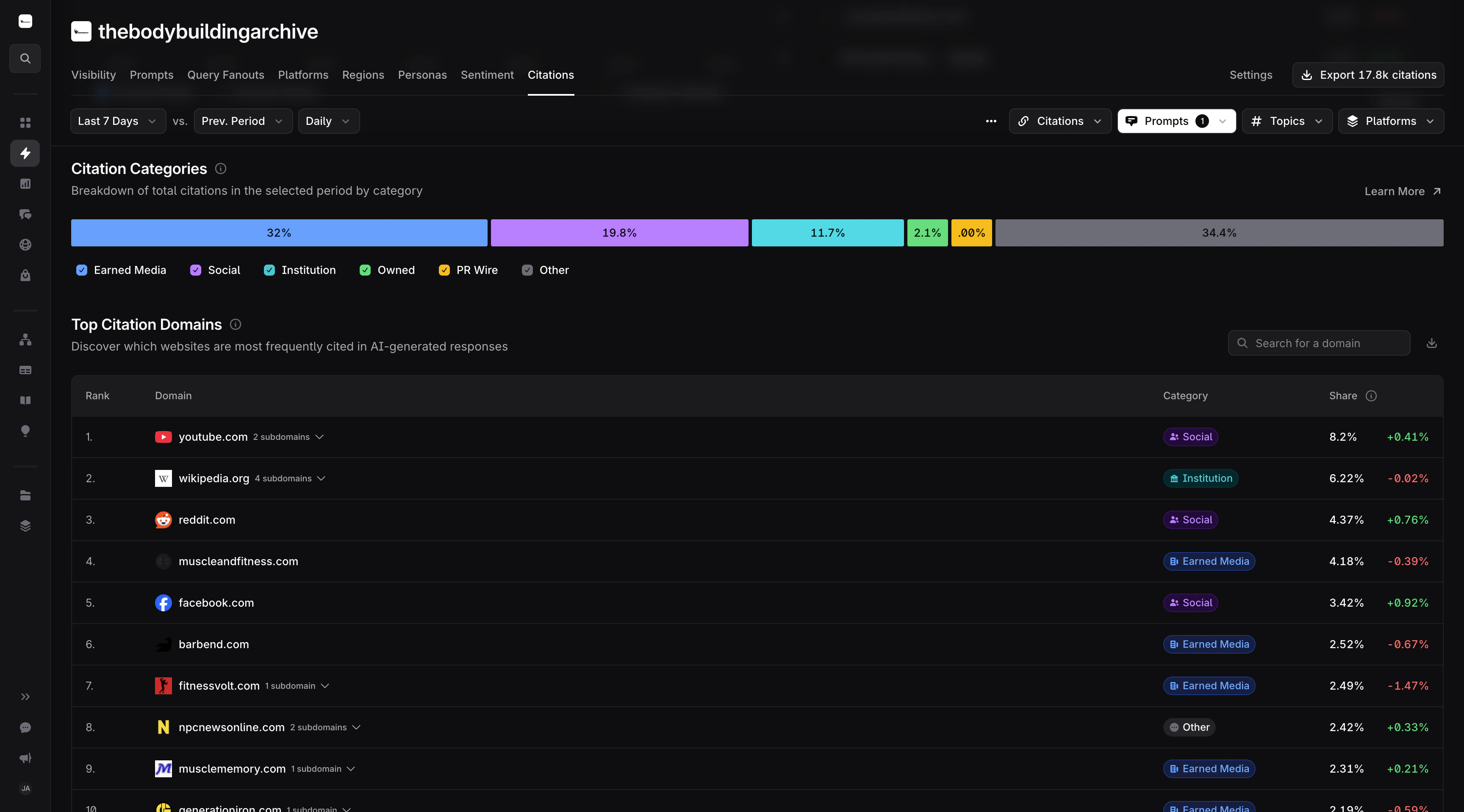This screenshot has width=1464, height=812.
Task: Click the barbend.com domain
Action: [213, 644]
